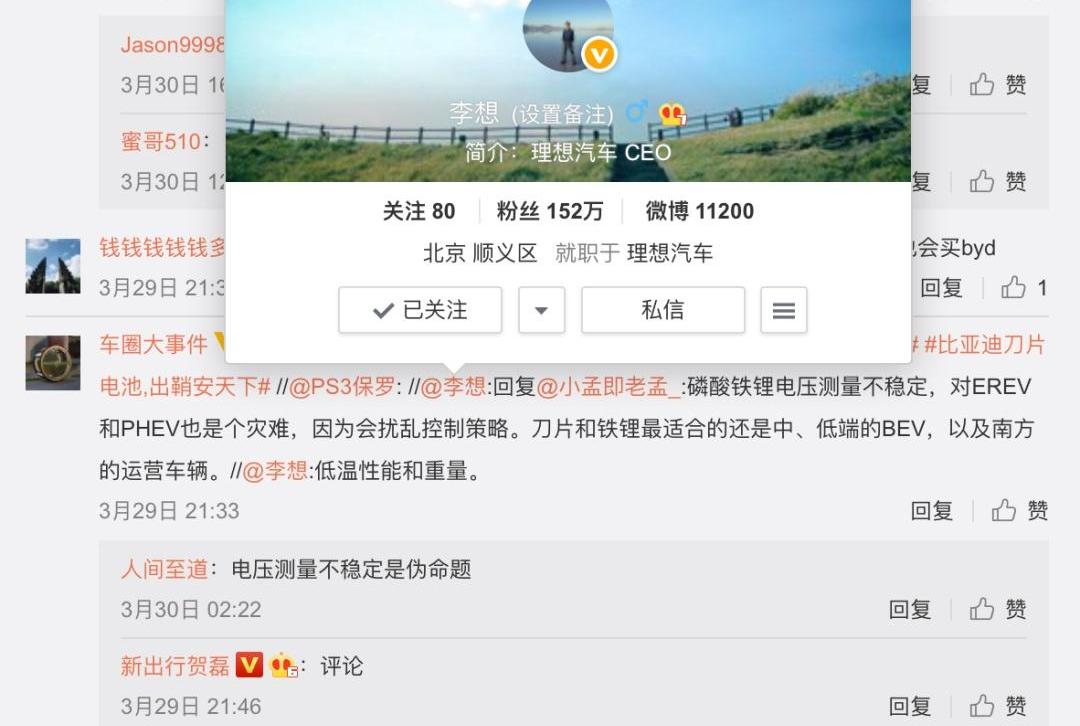
Task: Click the orange V badge beside 新出行贺磊
Action: tap(249, 665)
